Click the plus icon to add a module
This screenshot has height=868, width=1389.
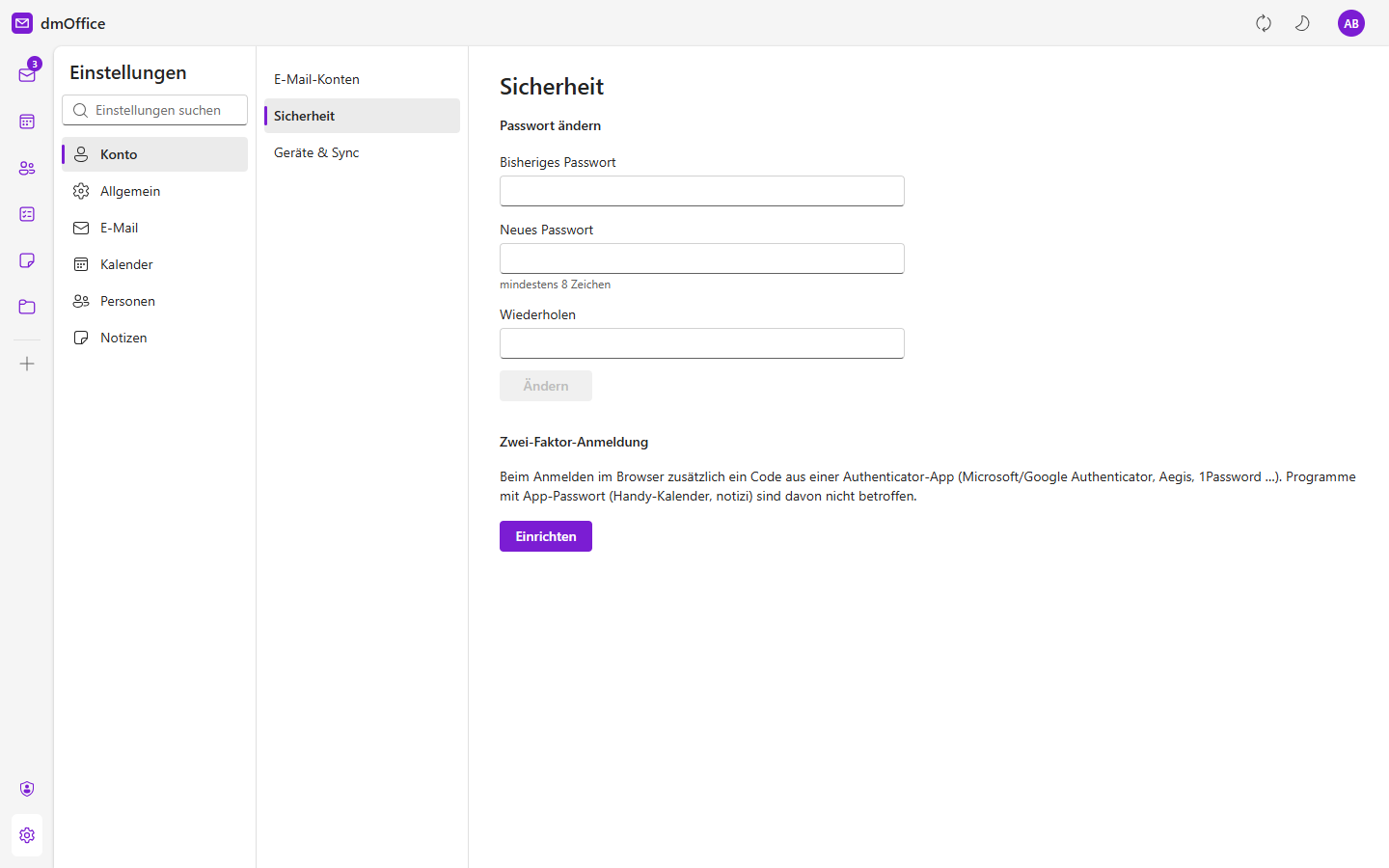pos(27,364)
